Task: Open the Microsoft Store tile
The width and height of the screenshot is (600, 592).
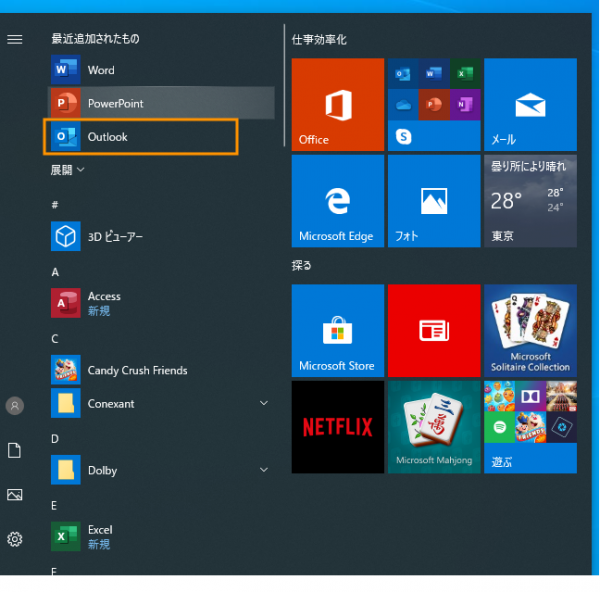Action: click(x=338, y=331)
